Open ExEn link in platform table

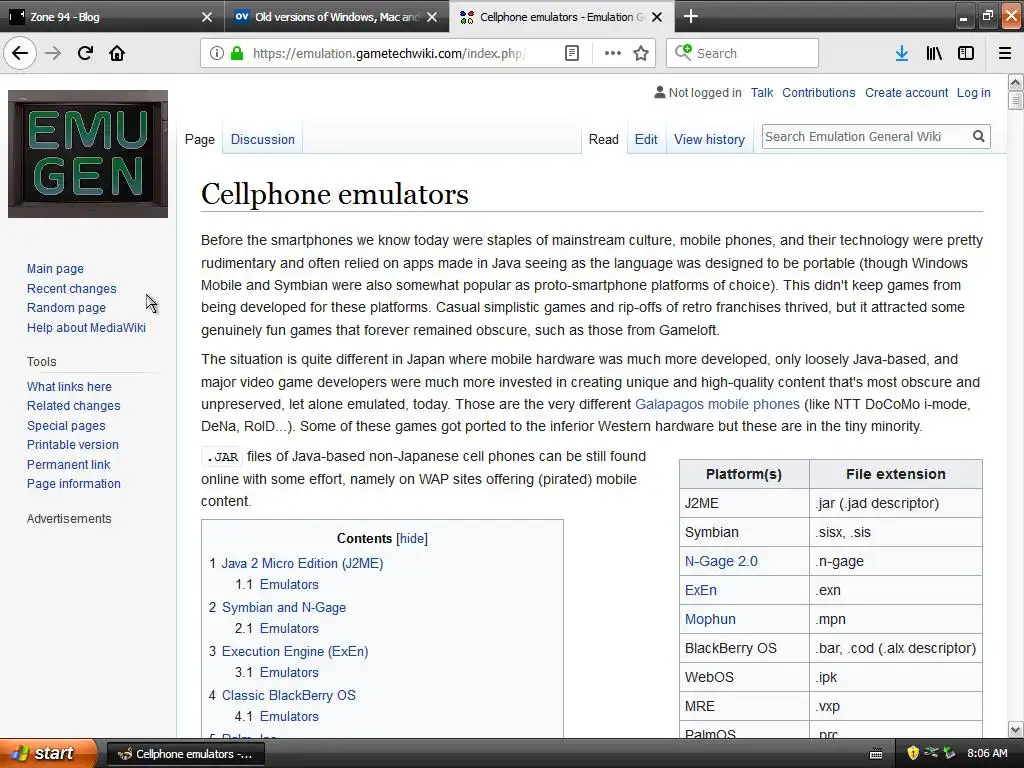click(x=701, y=590)
